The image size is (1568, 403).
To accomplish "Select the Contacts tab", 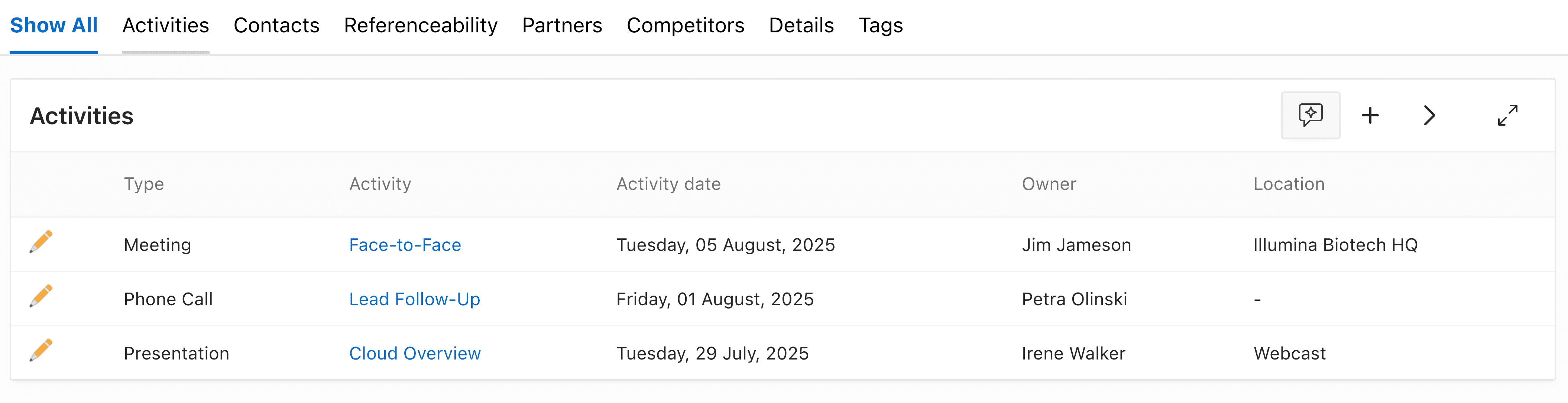I will coord(276,26).
